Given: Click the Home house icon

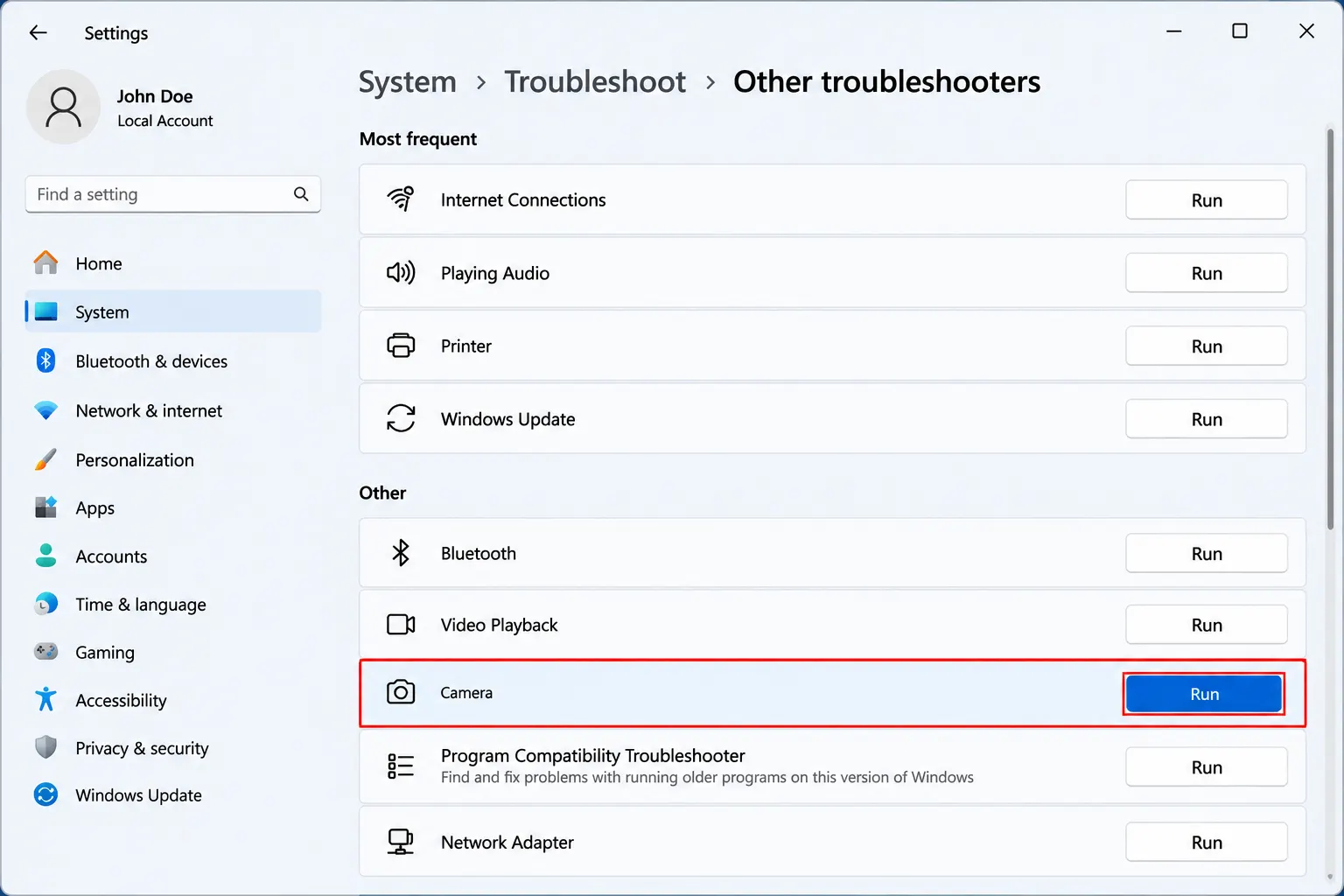Looking at the screenshot, I should point(45,262).
